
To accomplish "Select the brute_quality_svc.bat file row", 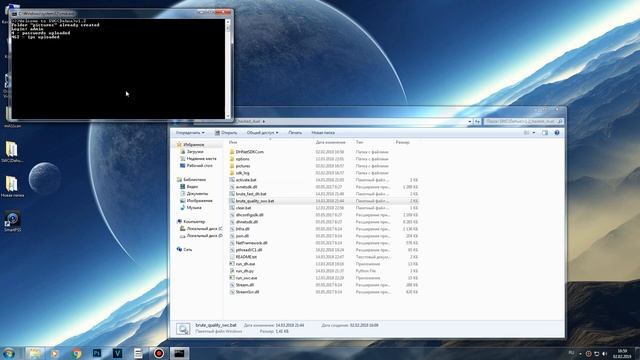I will click(x=323, y=201).
